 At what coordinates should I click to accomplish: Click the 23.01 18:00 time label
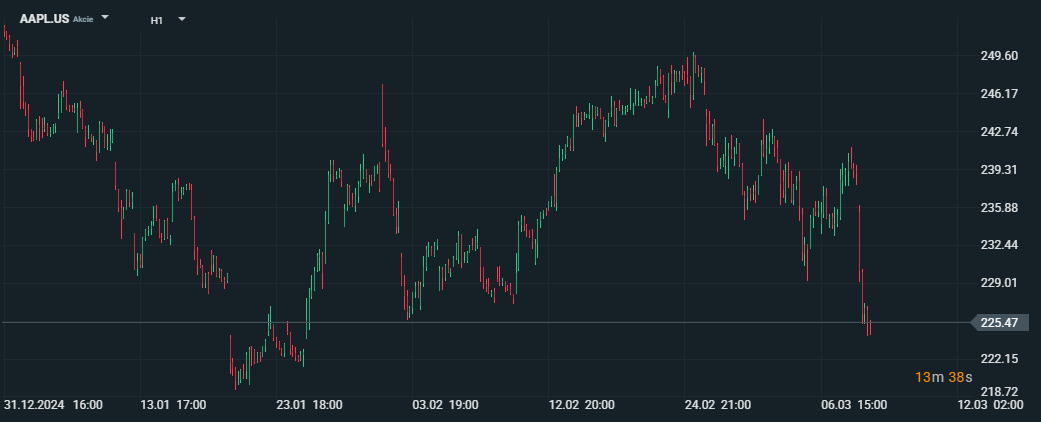coord(309,405)
